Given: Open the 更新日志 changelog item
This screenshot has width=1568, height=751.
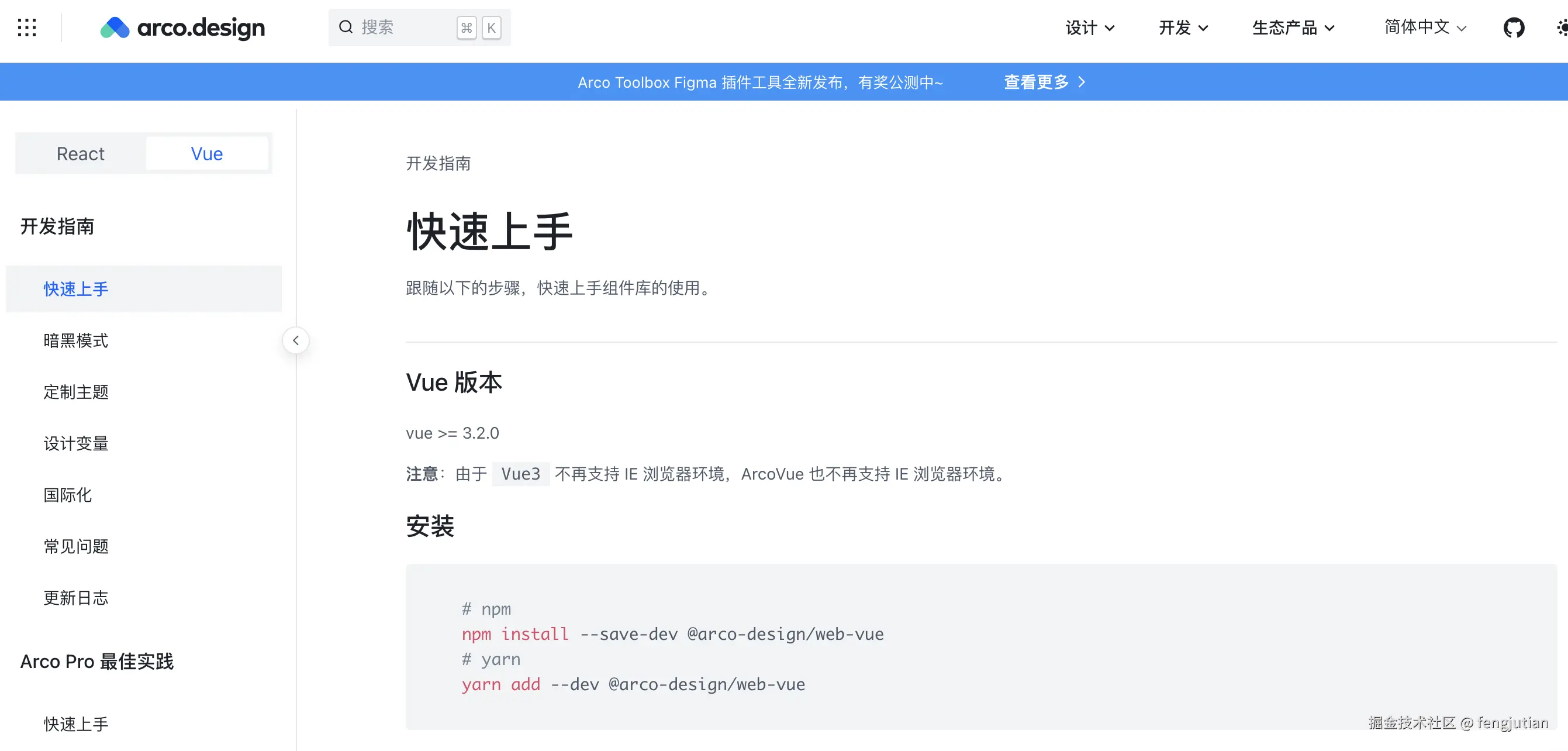Looking at the screenshot, I should pyautogui.click(x=76, y=598).
